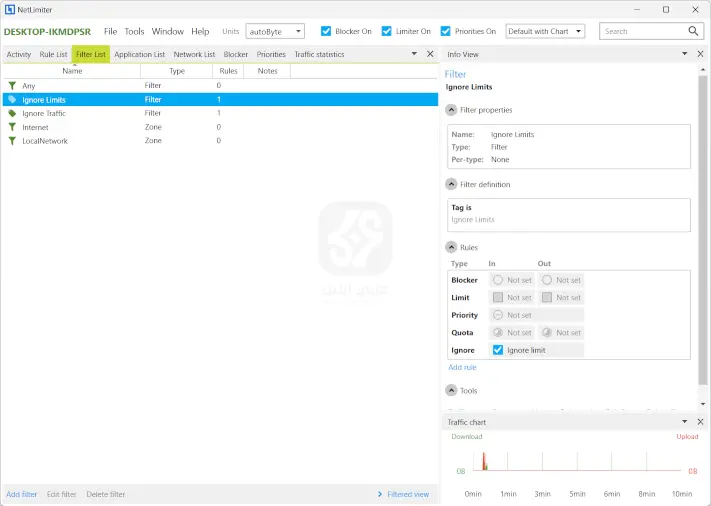Open the Help menu
This screenshot has height=506, width=711.
point(200,31)
